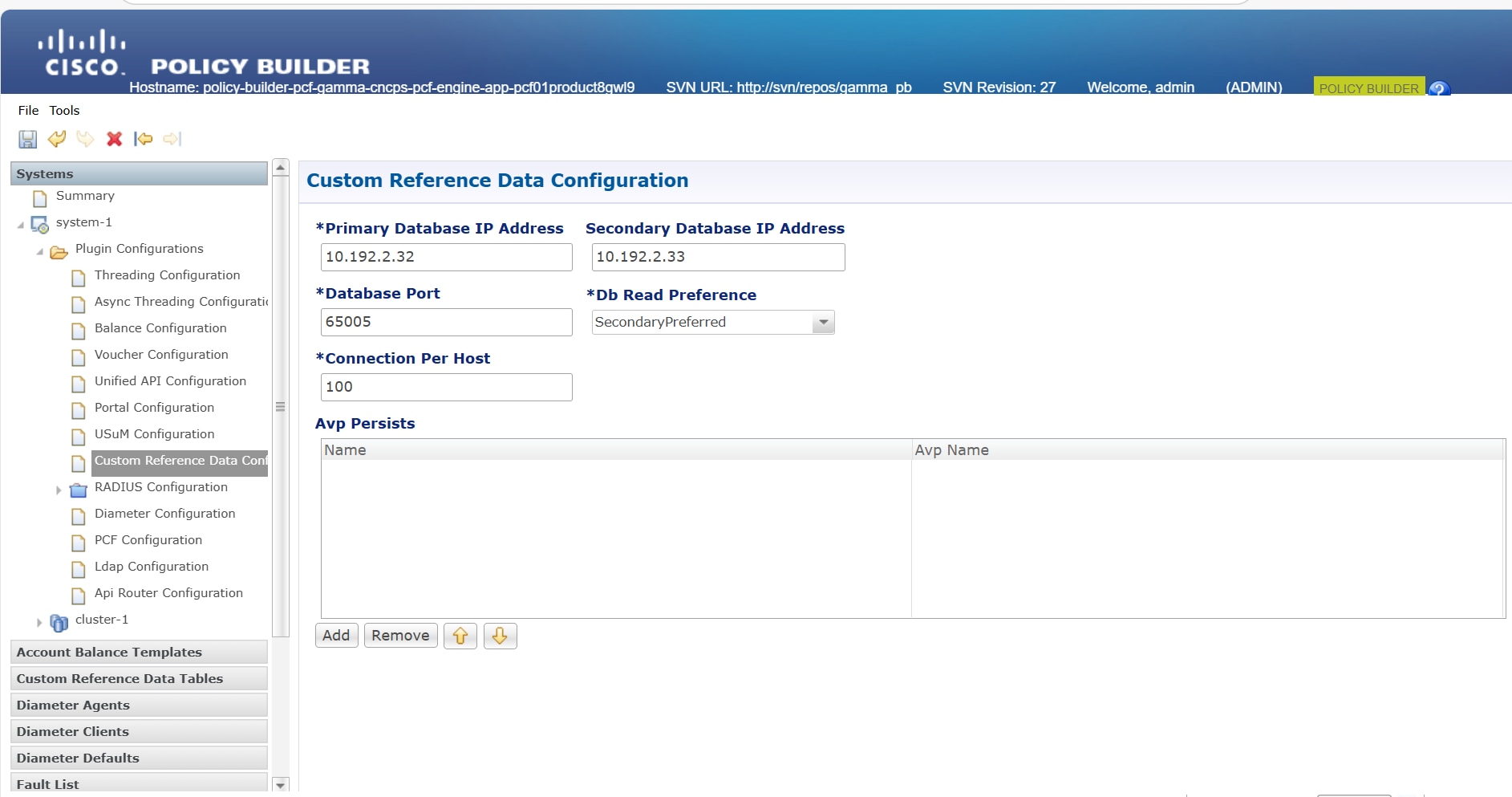This screenshot has width=1512, height=797.
Task: Click the Add button under Avp Persists
Action: tap(336, 636)
